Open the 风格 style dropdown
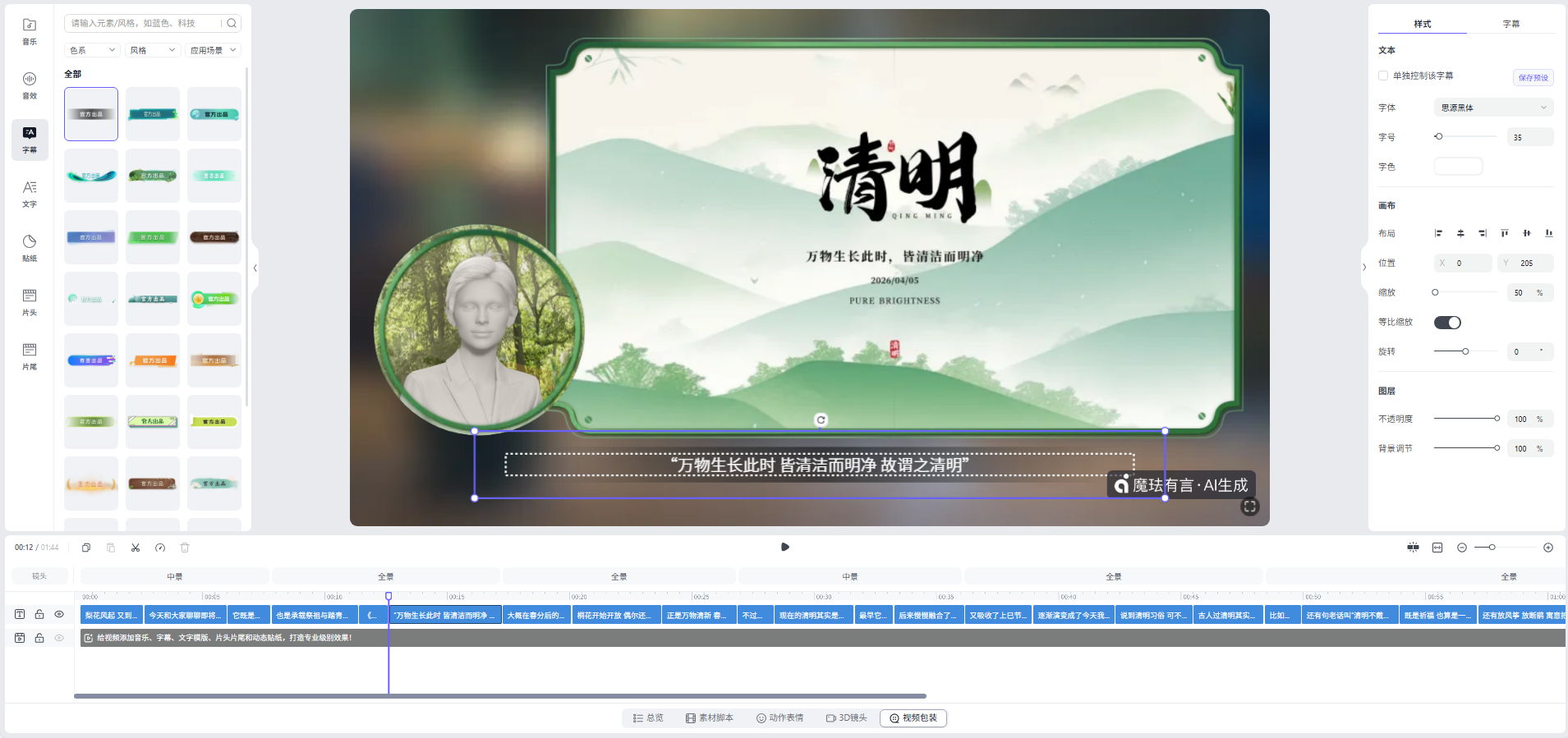The height and width of the screenshot is (738, 1568). coord(153,50)
